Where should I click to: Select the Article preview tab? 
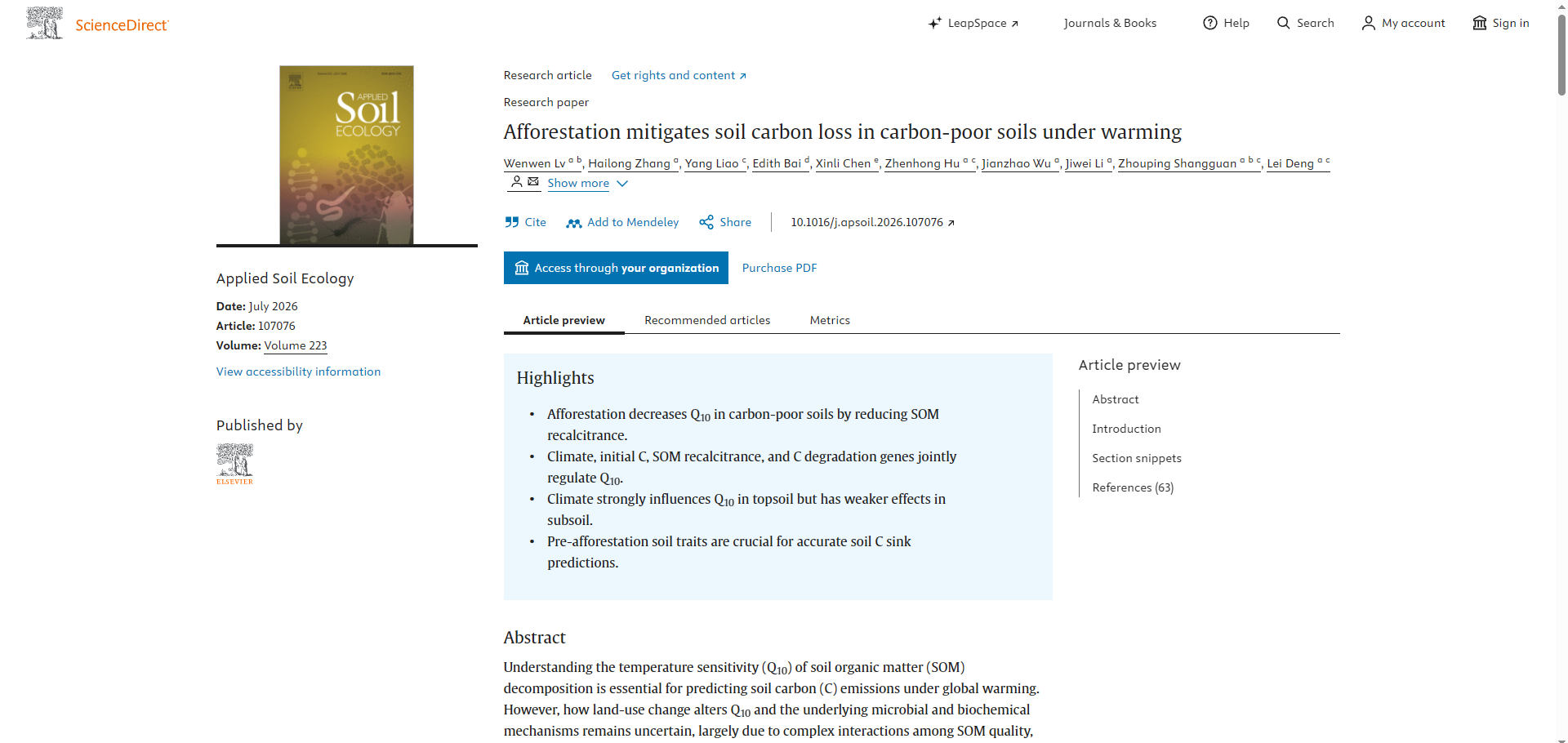click(x=564, y=320)
